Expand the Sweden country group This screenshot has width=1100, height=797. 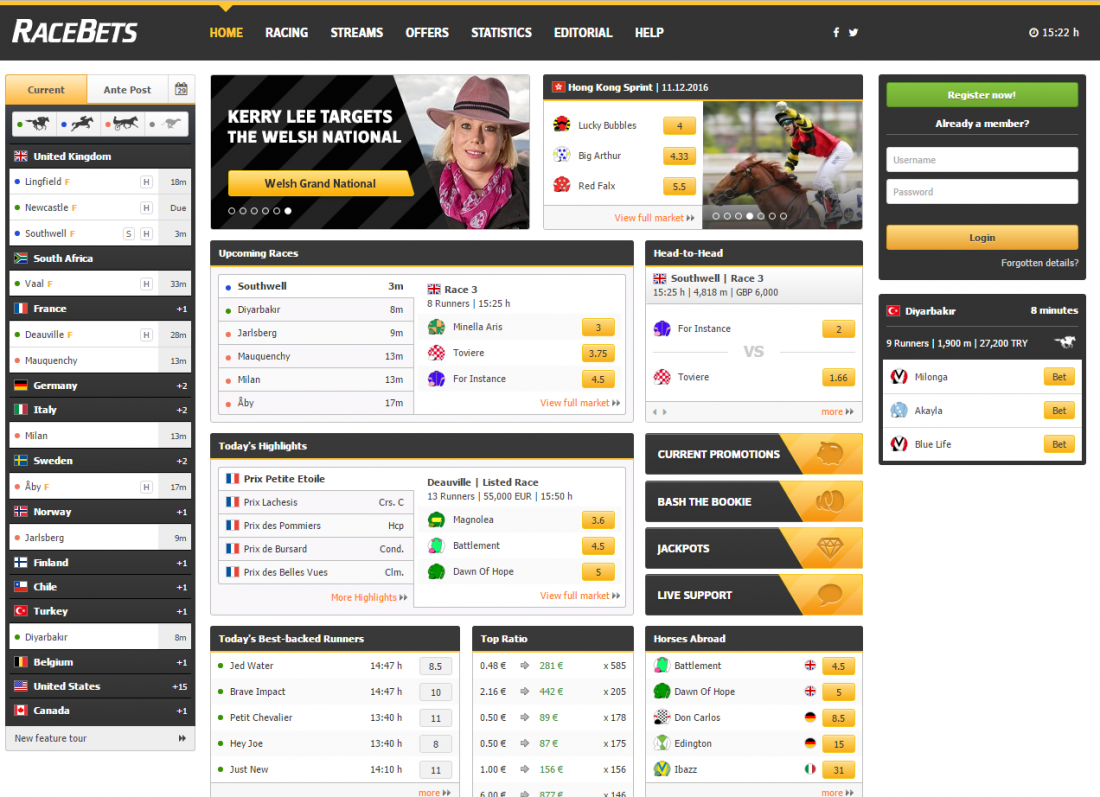point(100,461)
